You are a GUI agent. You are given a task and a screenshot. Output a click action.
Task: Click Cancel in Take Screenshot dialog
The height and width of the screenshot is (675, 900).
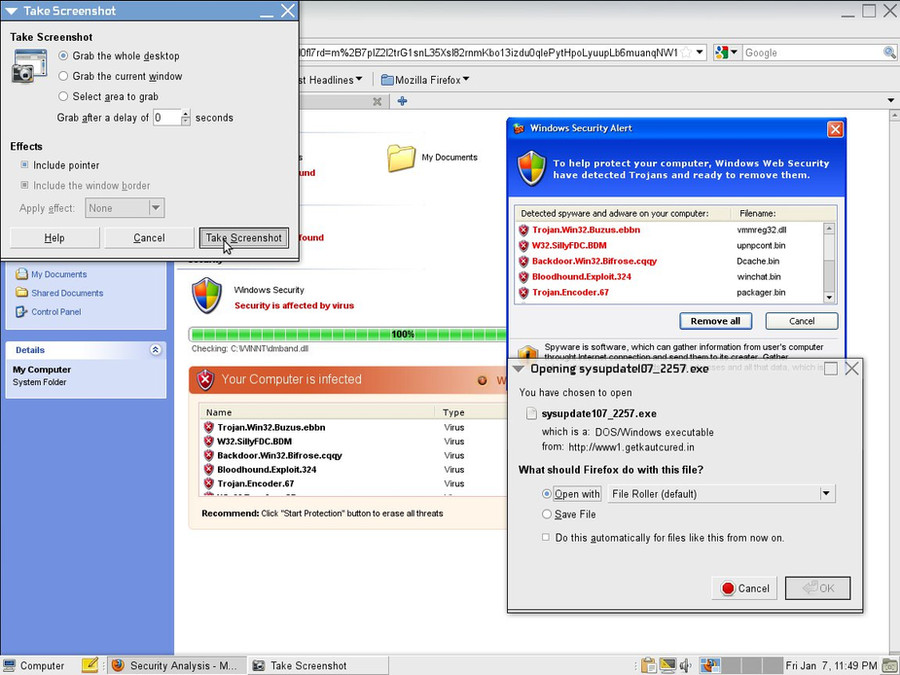149,238
